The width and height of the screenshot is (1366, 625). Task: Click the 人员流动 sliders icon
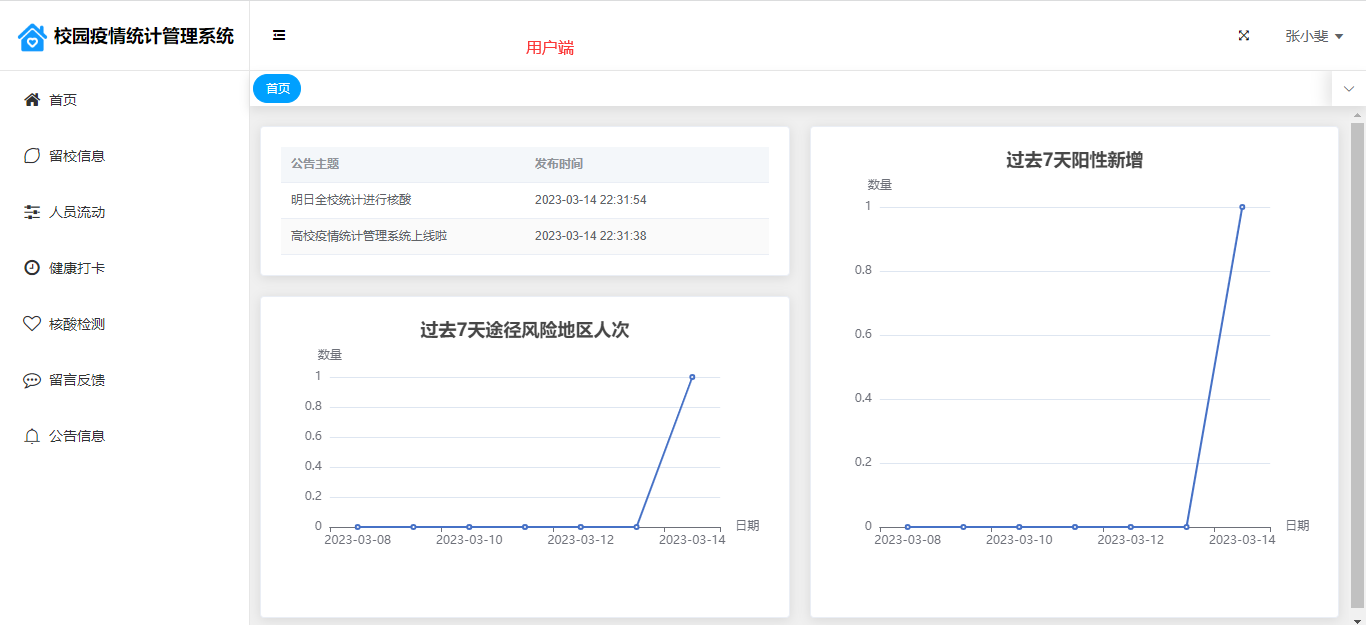32,212
